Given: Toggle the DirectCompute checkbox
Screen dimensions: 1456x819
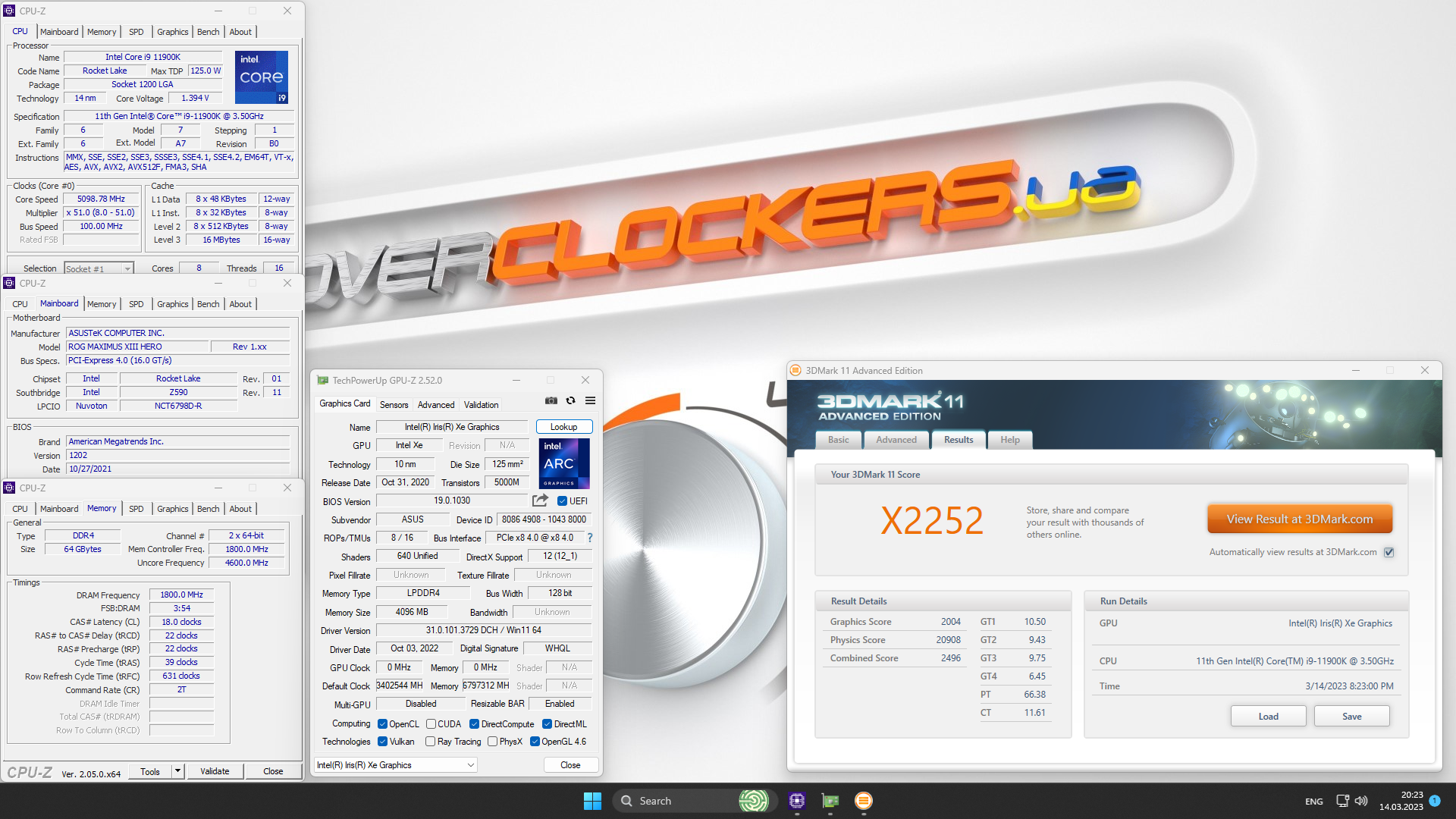Looking at the screenshot, I should tap(474, 724).
